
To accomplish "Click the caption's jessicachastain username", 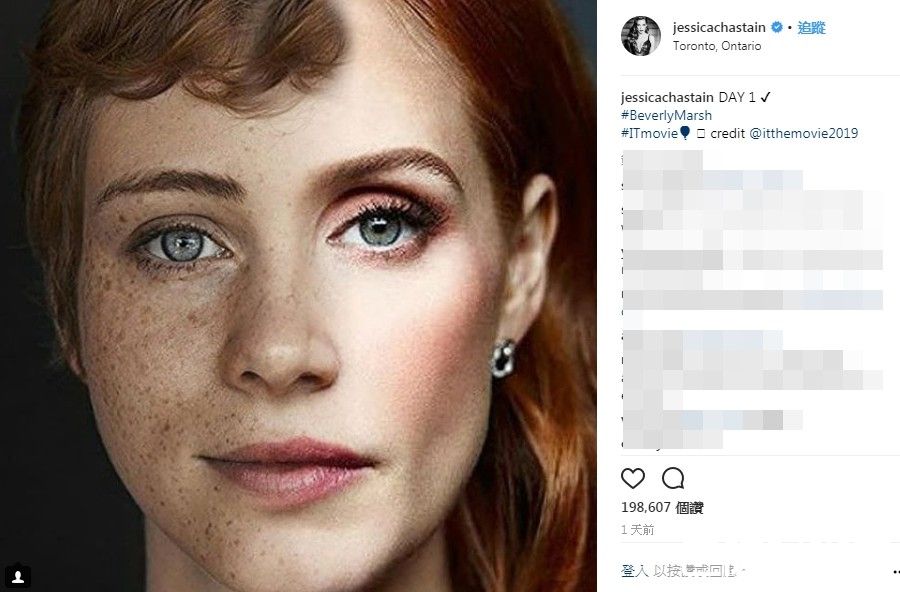I will (666, 98).
